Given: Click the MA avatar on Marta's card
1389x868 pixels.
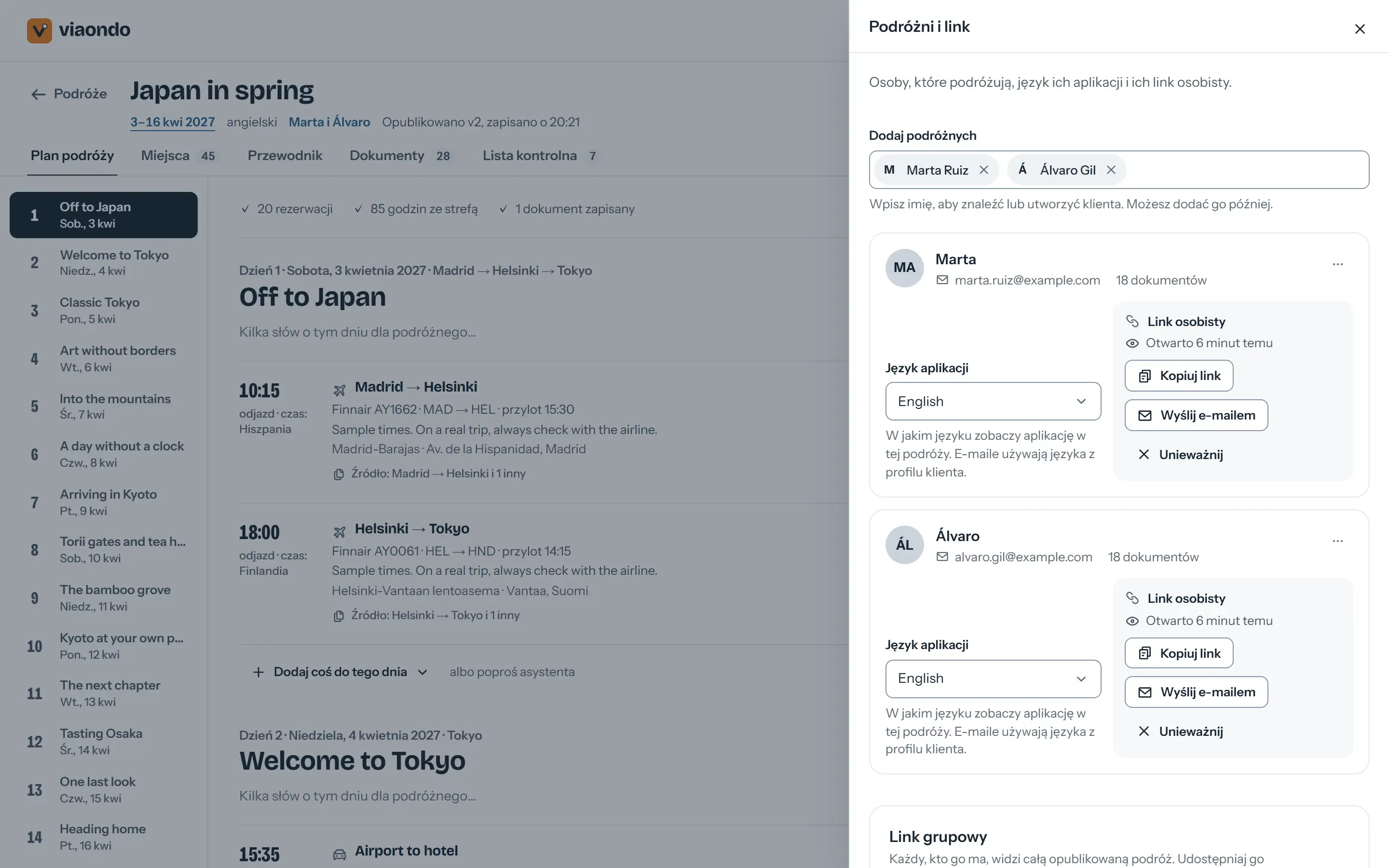Looking at the screenshot, I should coord(905,268).
